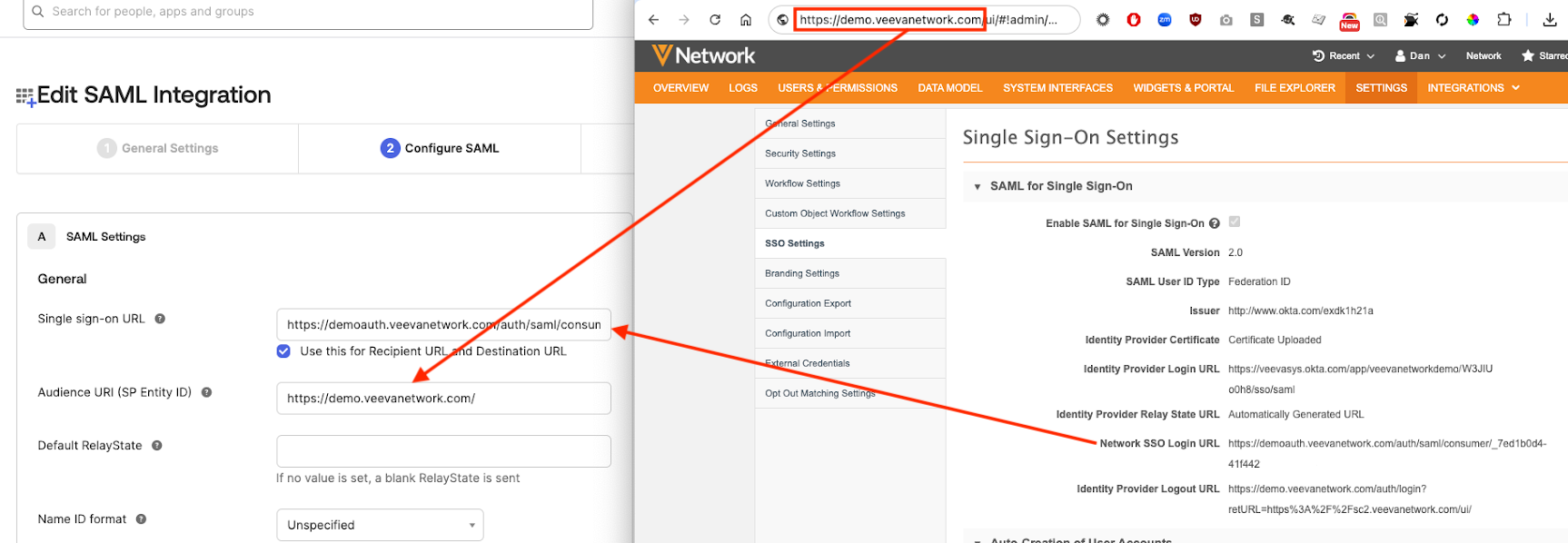The height and width of the screenshot is (543, 1568).
Task: Click the Default RelayState input field
Action: 443,451
